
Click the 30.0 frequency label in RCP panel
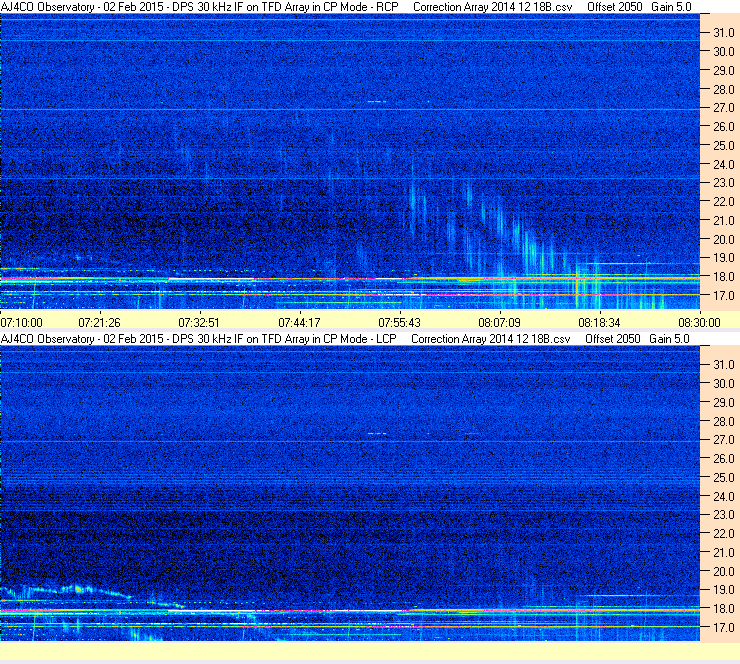pyautogui.click(x=723, y=52)
